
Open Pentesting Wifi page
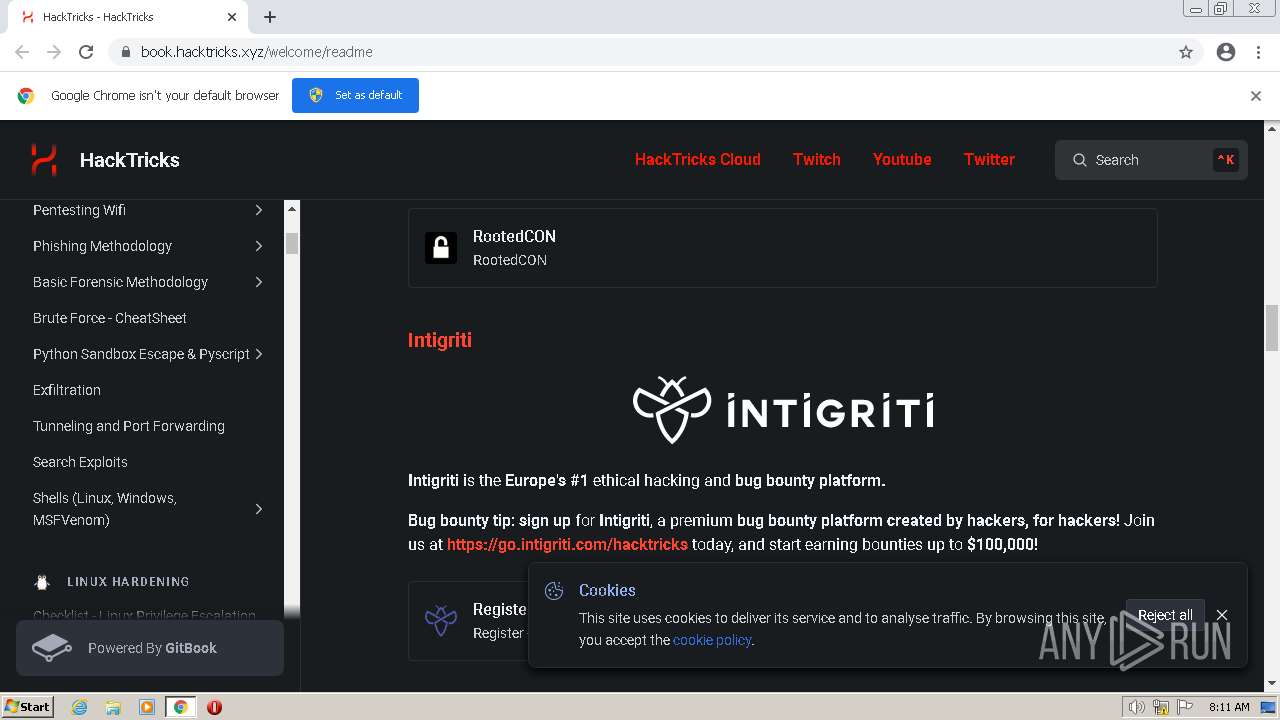79,210
